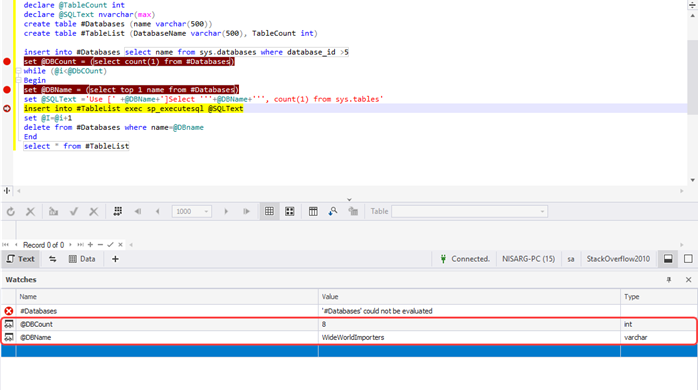
Task: Toggle breakpoint on set @DBName line
Action: tap(7, 89)
